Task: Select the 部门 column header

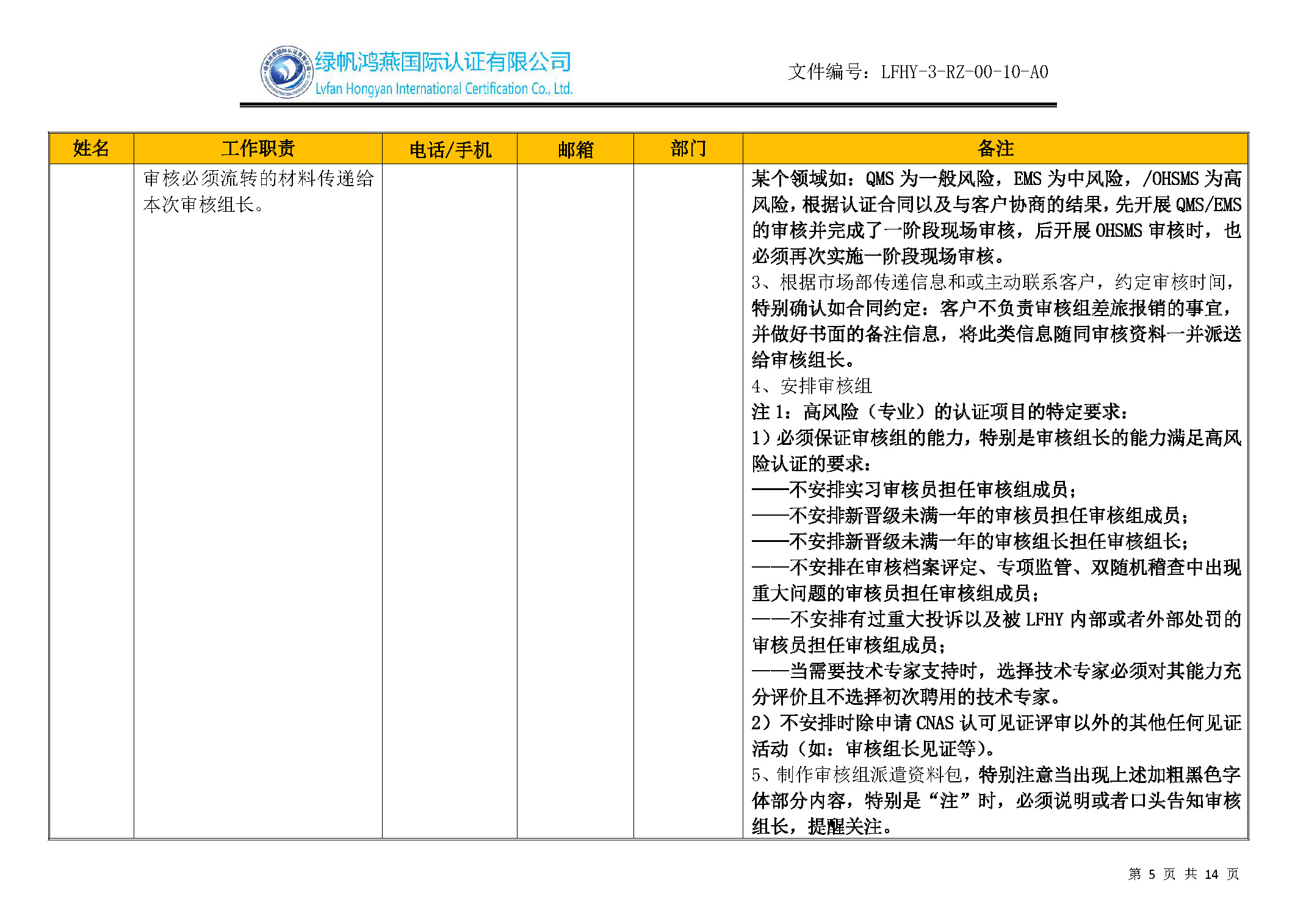Action: 688,148
